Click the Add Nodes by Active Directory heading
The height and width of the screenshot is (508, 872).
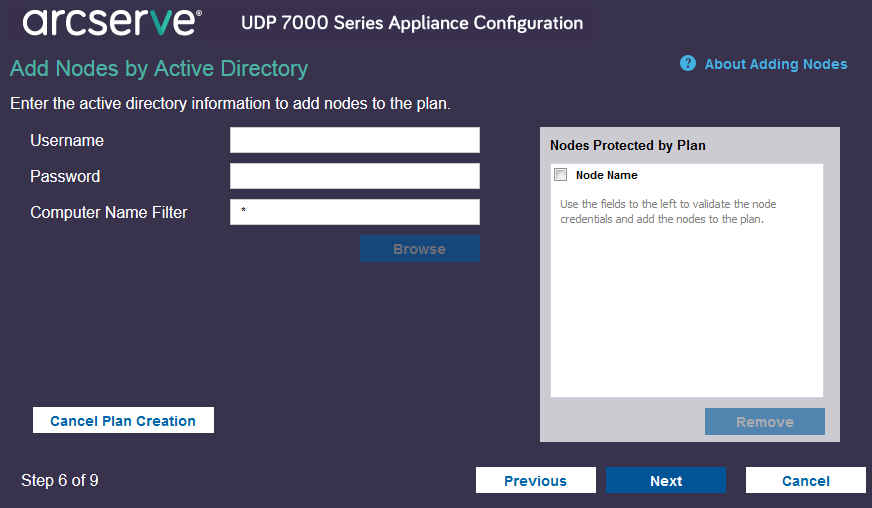pyautogui.click(x=159, y=69)
